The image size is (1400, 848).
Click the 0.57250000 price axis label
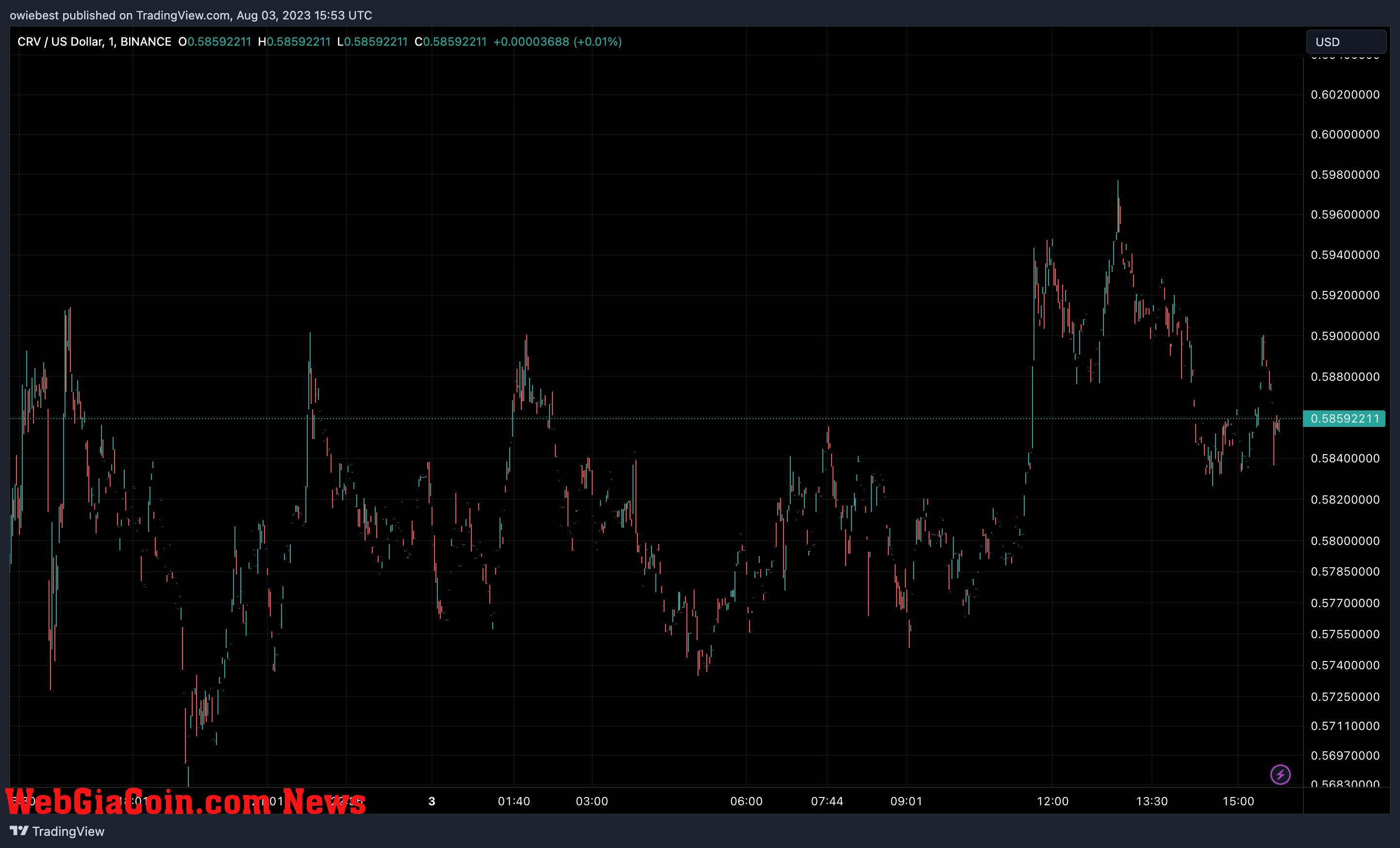[1345, 696]
